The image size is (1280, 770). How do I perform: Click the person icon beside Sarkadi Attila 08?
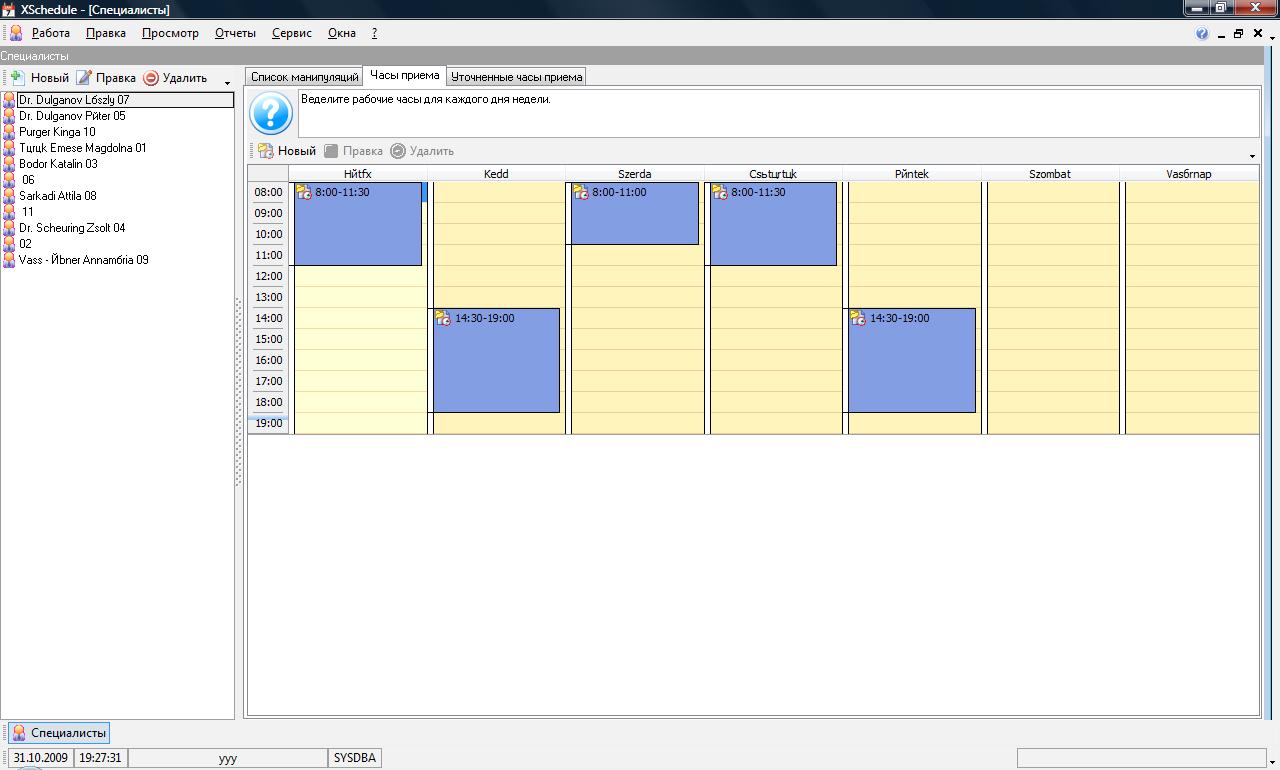9,196
